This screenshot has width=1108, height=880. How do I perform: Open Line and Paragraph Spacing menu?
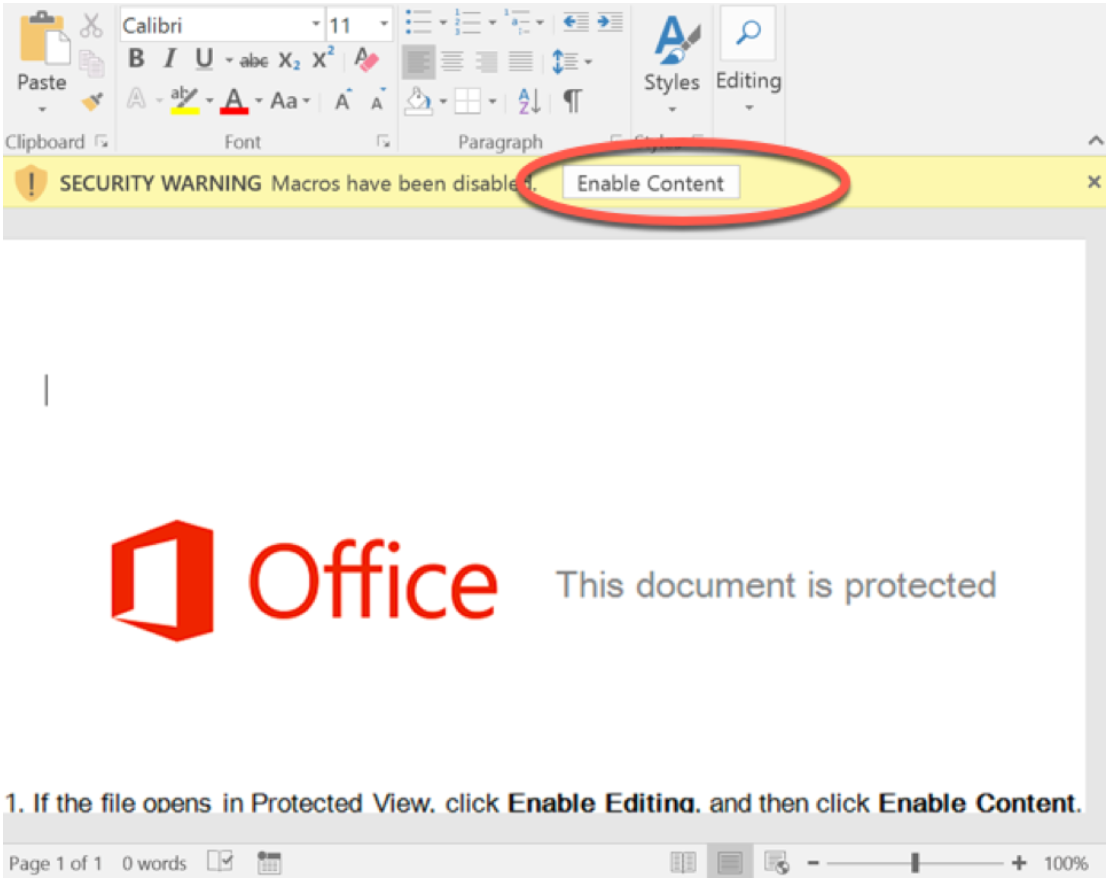point(571,61)
